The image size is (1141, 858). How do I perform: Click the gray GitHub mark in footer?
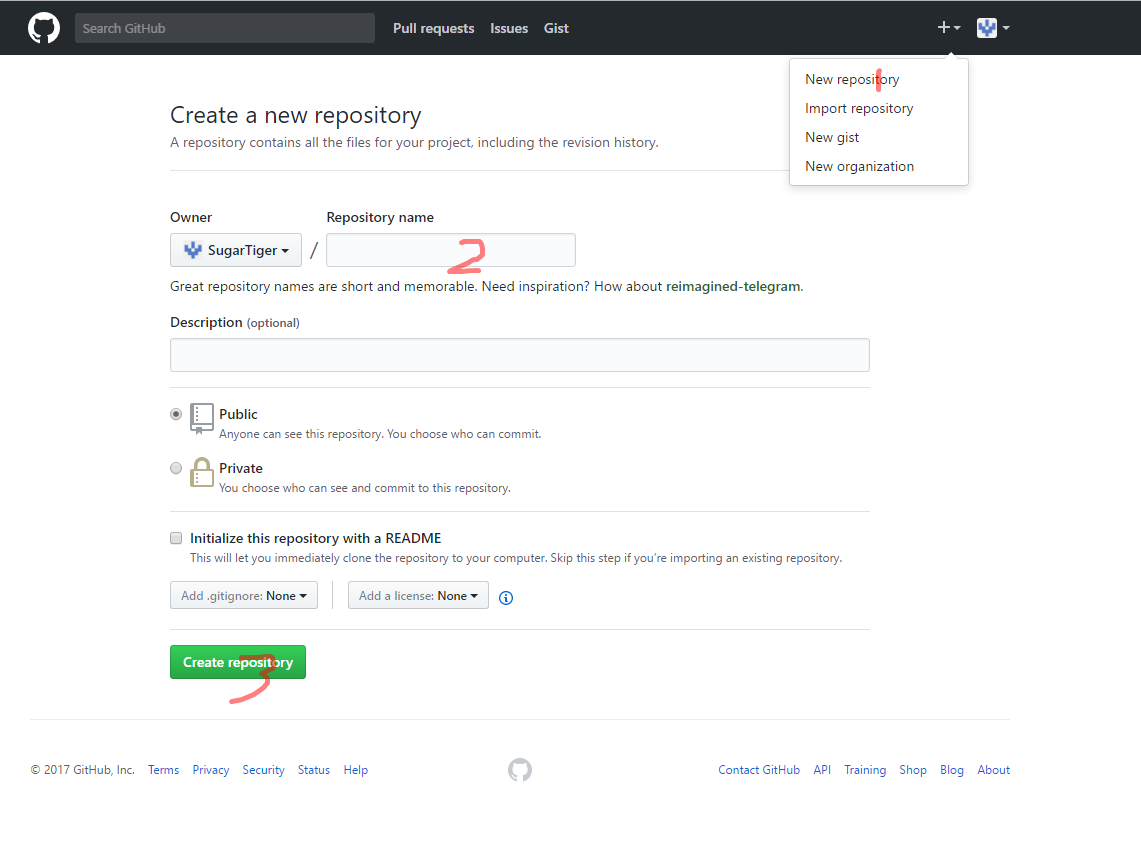pyautogui.click(x=520, y=770)
